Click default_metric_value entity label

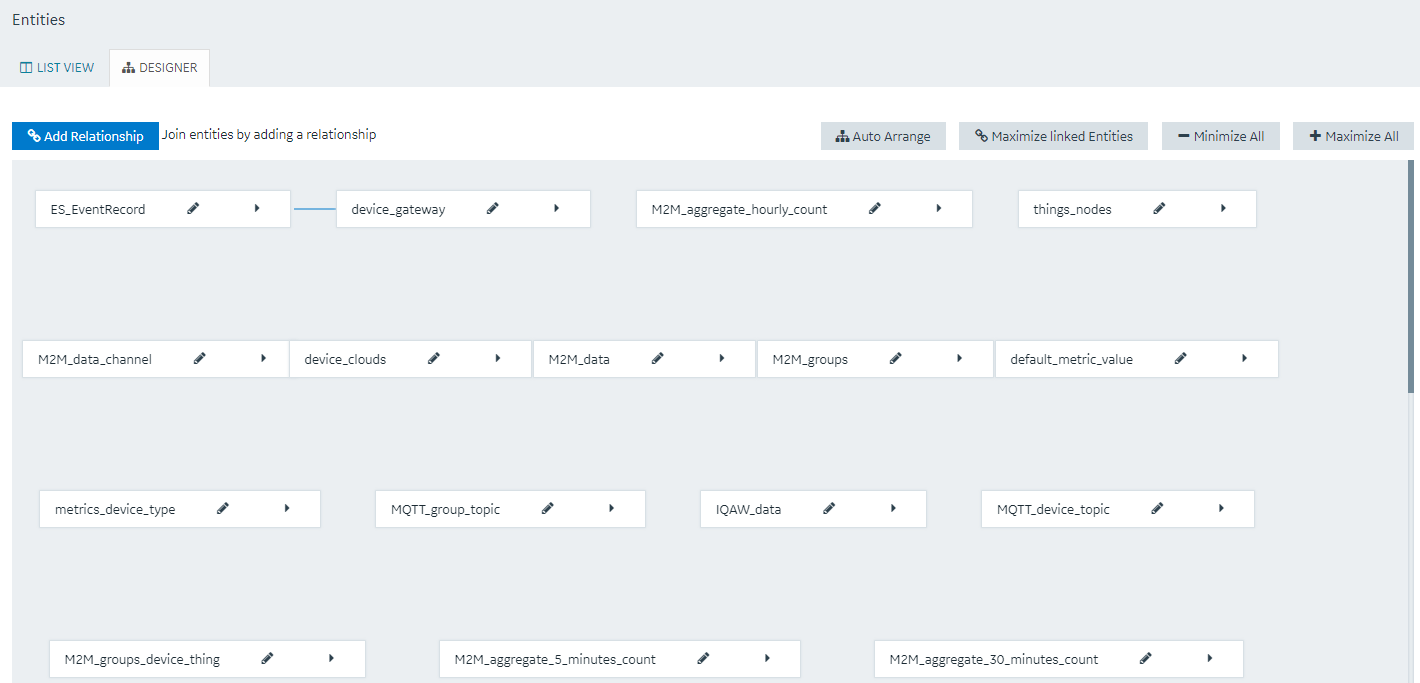(1071, 360)
